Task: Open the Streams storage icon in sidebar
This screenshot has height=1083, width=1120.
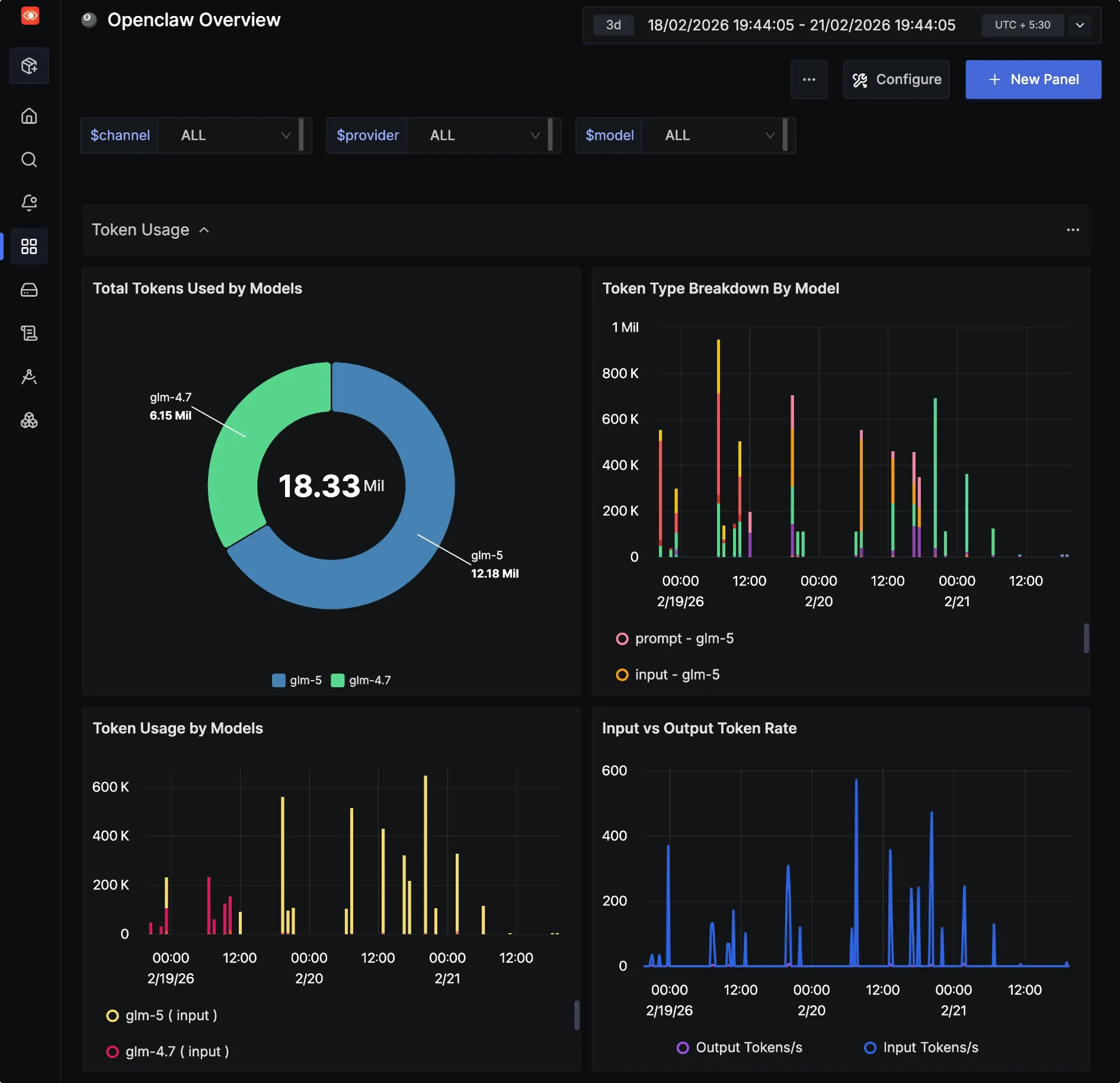Action: tap(29, 290)
